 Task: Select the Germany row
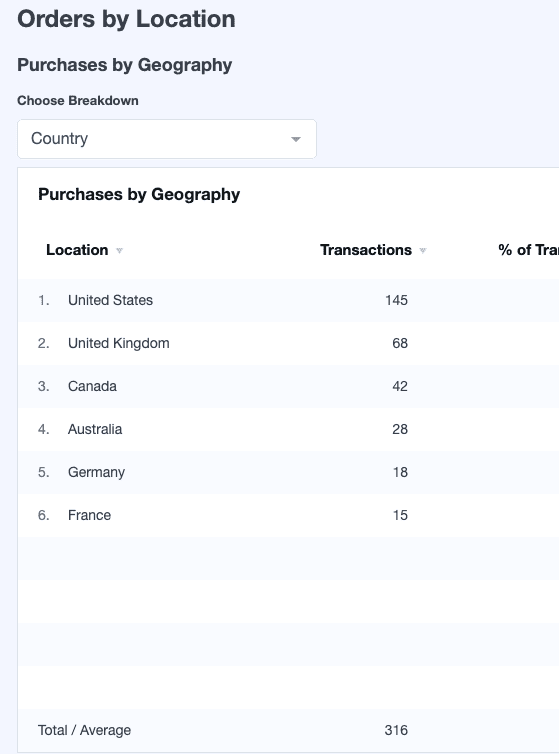[289, 473]
